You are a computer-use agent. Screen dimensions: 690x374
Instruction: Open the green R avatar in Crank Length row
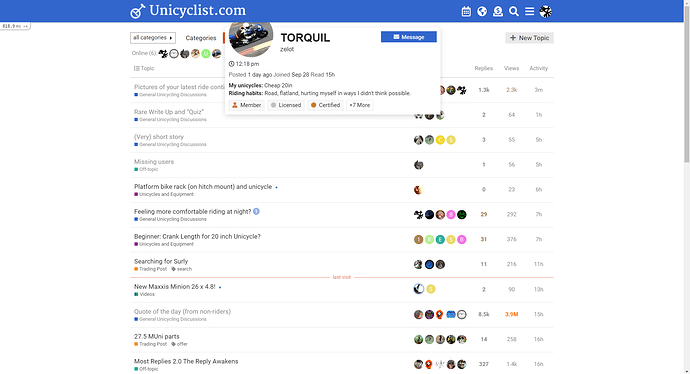point(429,240)
